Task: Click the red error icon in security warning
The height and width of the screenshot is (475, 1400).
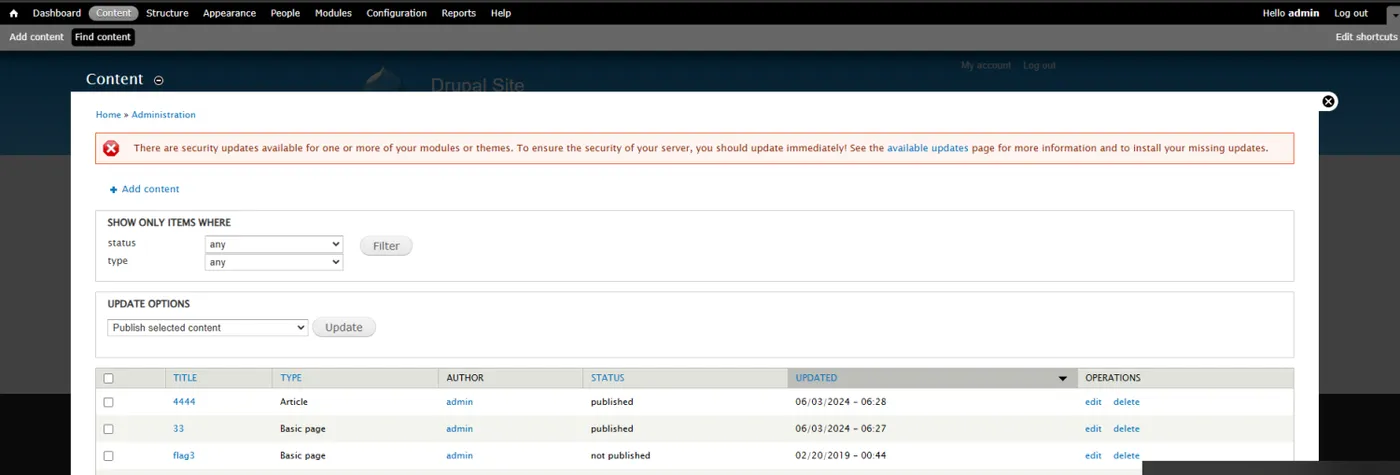Action: coord(111,148)
